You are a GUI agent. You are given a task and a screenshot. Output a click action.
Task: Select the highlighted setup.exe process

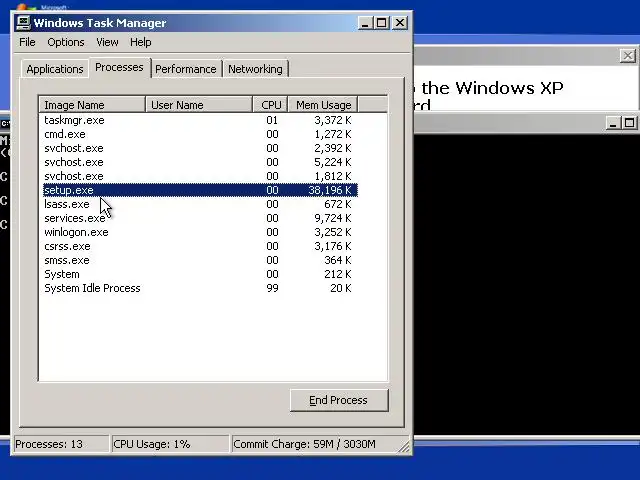click(200, 190)
